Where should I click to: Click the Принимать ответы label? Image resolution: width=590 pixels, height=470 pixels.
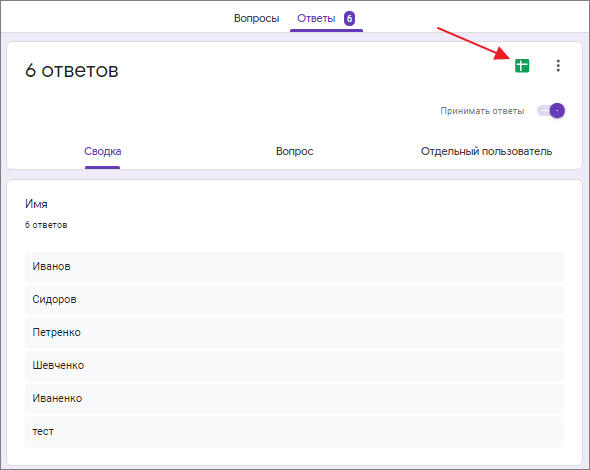482,111
